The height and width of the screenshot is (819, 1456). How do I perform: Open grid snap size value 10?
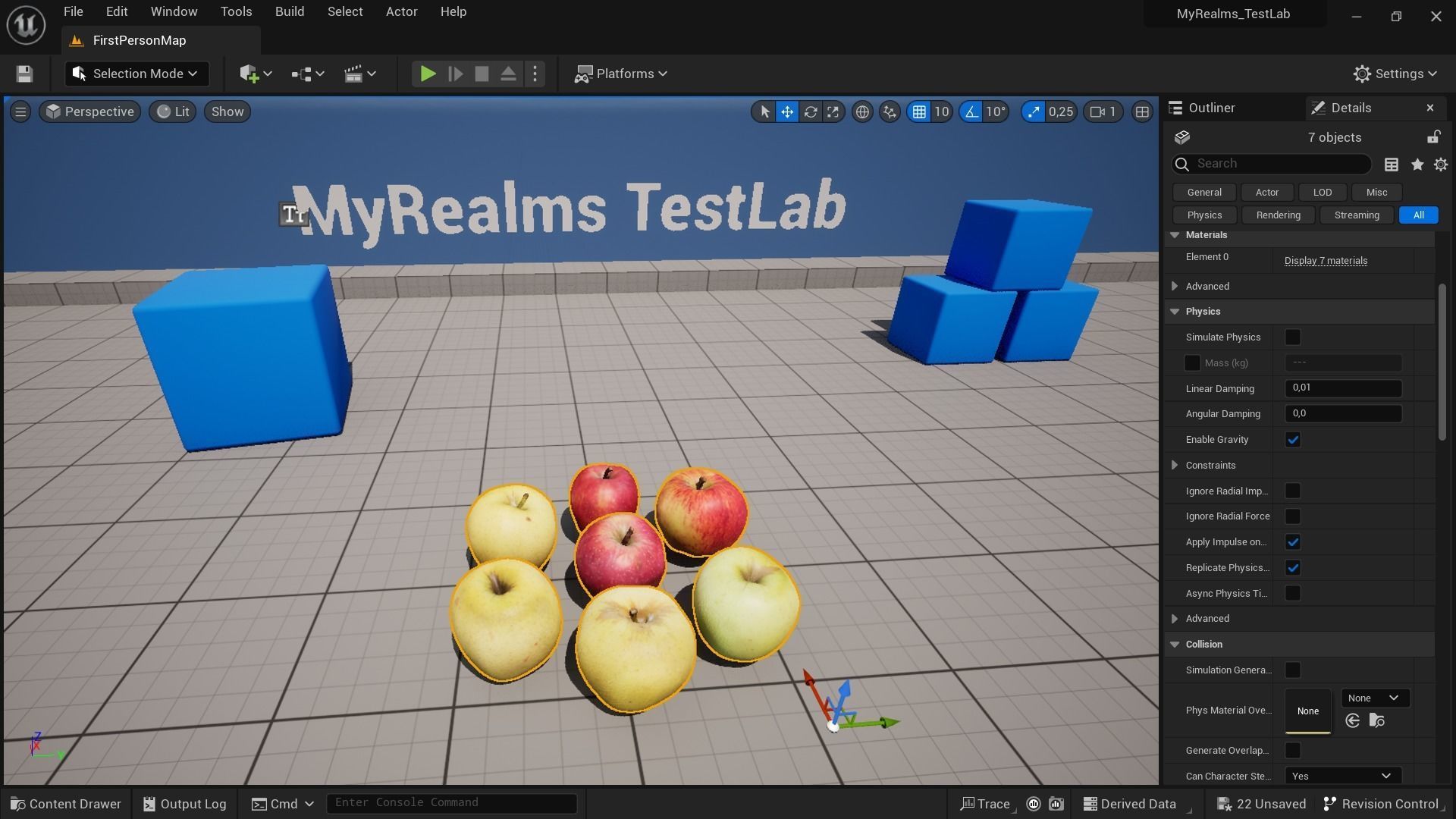click(x=941, y=112)
